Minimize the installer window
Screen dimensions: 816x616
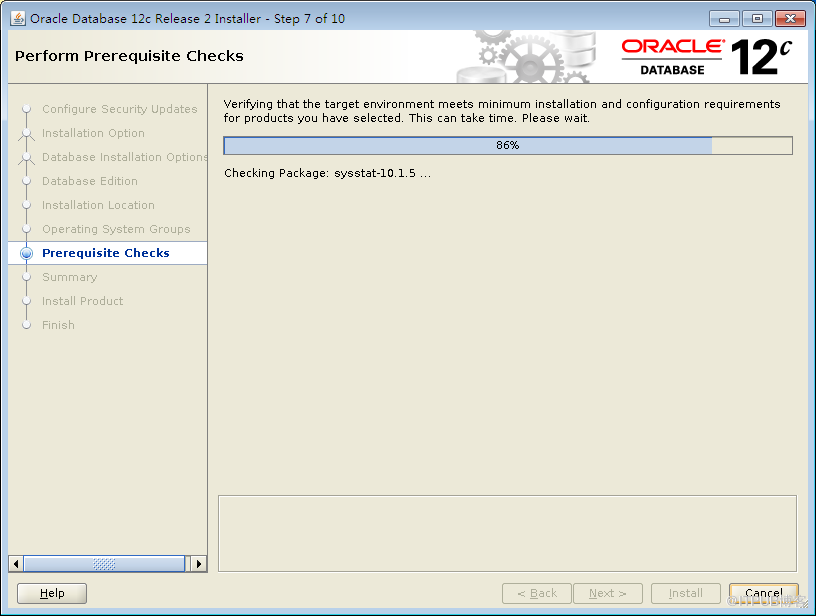click(x=724, y=19)
